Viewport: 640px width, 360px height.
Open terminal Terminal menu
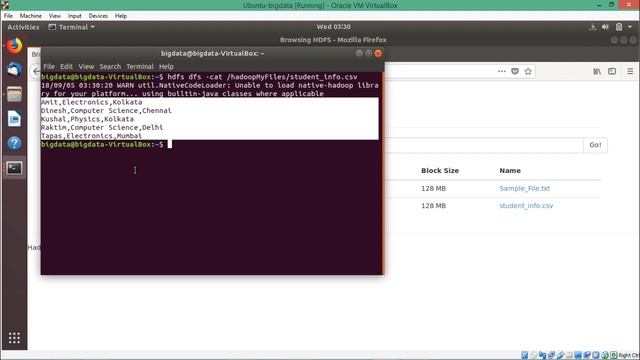pos(140,66)
